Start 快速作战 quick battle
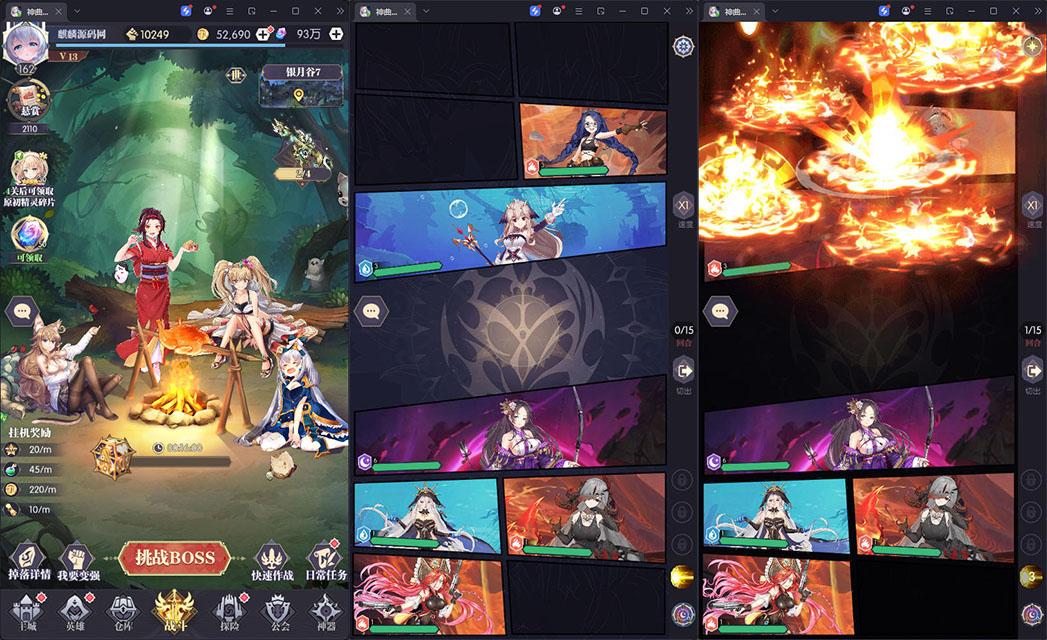This screenshot has width=1047, height=640. (274, 560)
